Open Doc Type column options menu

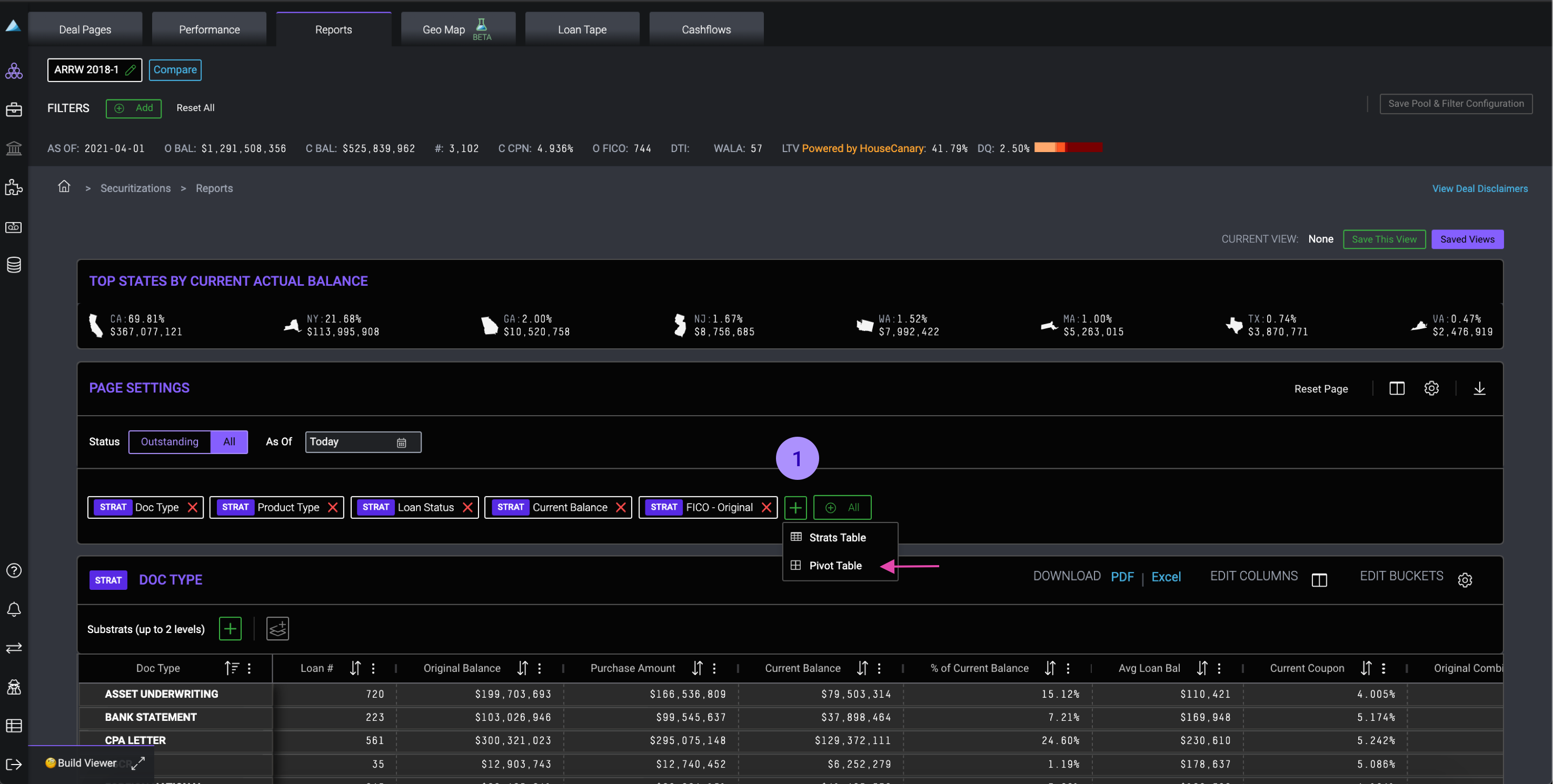coord(249,668)
